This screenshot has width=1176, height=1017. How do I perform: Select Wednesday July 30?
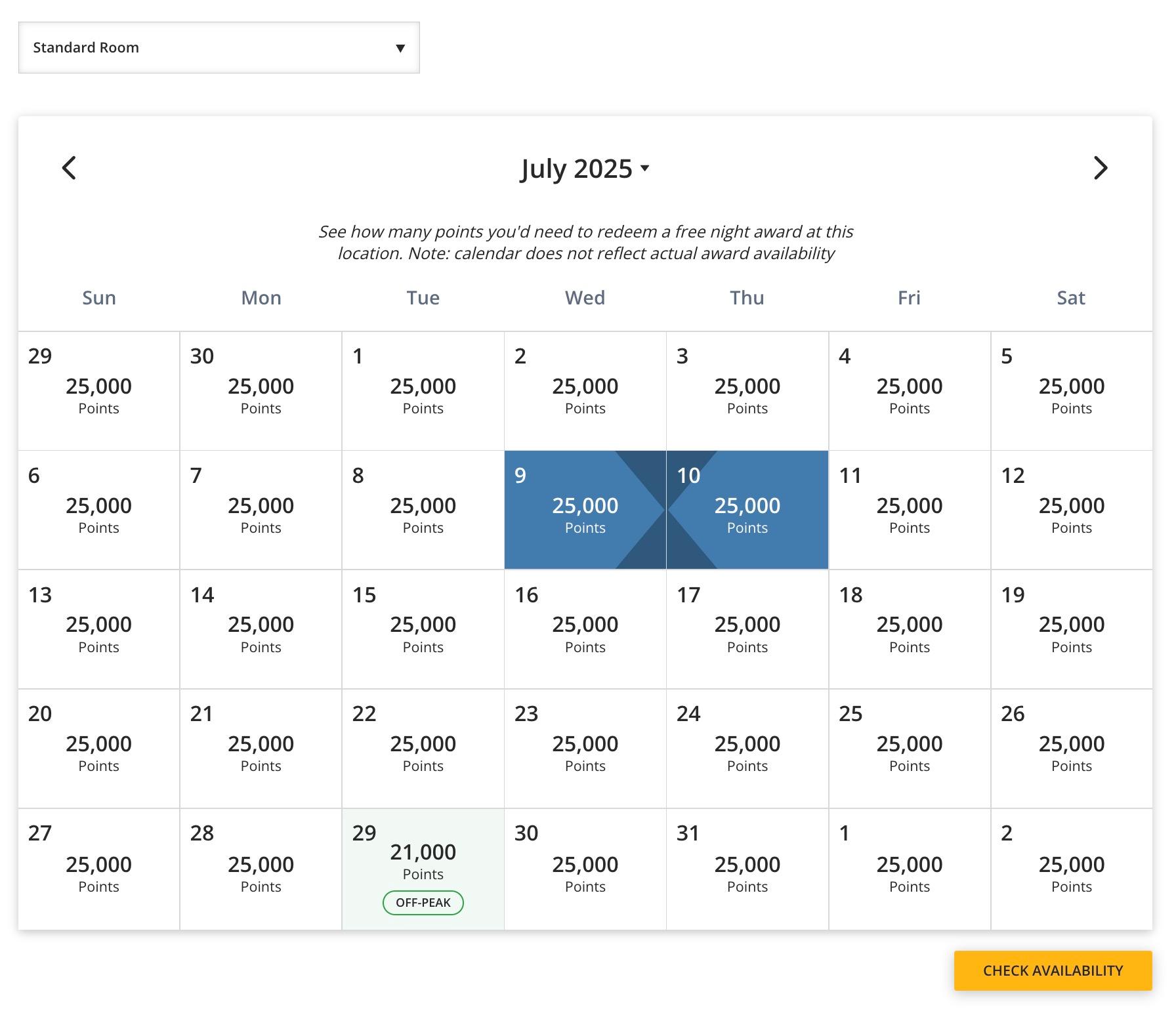tap(585, 869)
